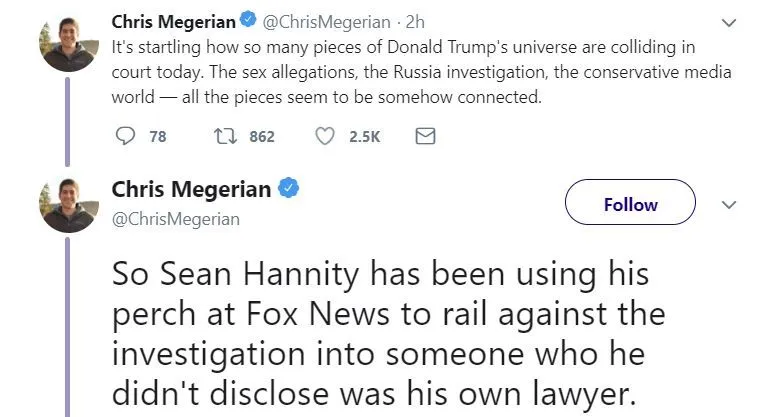This screenshot has height=417, width=770.
Task: Click the 2.5K likes count
Action: (364, 138)
